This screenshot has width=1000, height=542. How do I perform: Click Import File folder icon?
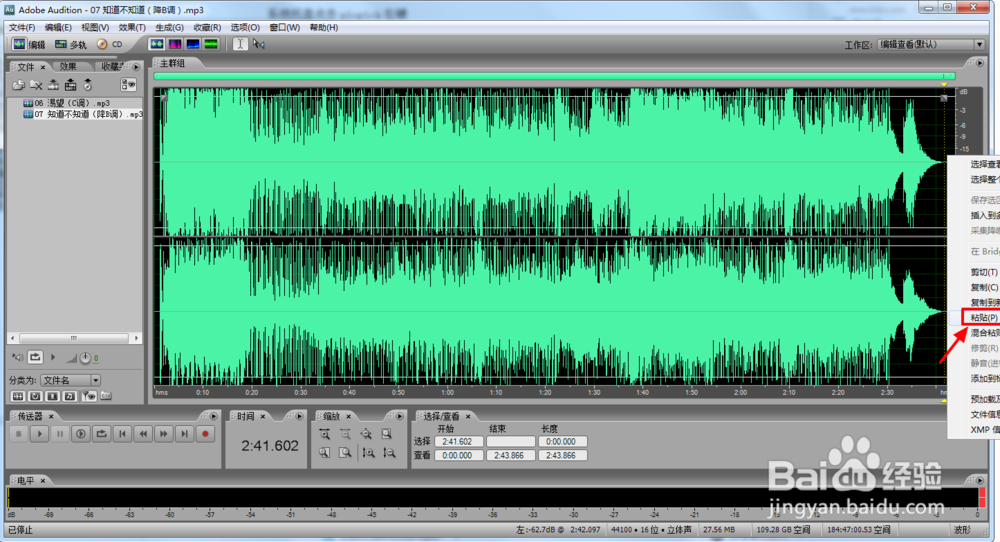point(18,85)
